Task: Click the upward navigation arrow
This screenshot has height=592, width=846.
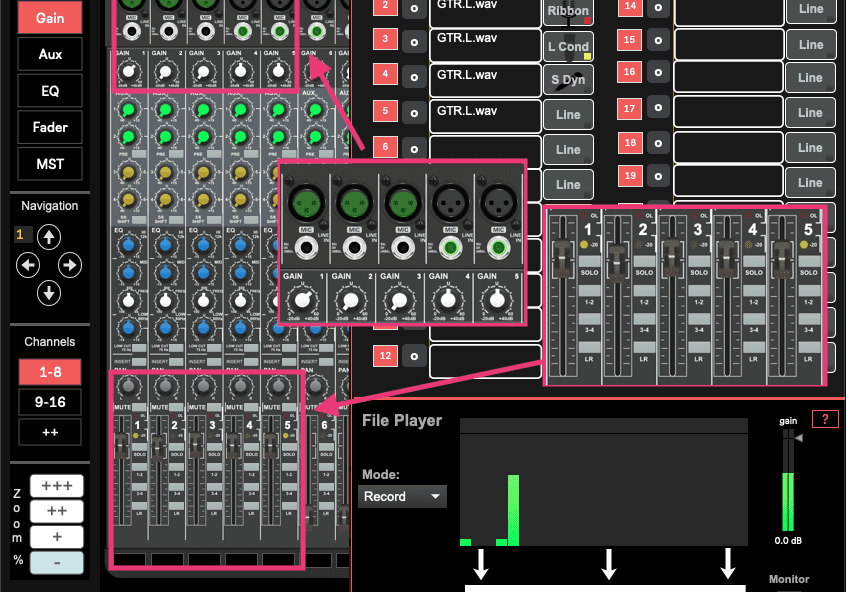Action: (x=48, y=236)
